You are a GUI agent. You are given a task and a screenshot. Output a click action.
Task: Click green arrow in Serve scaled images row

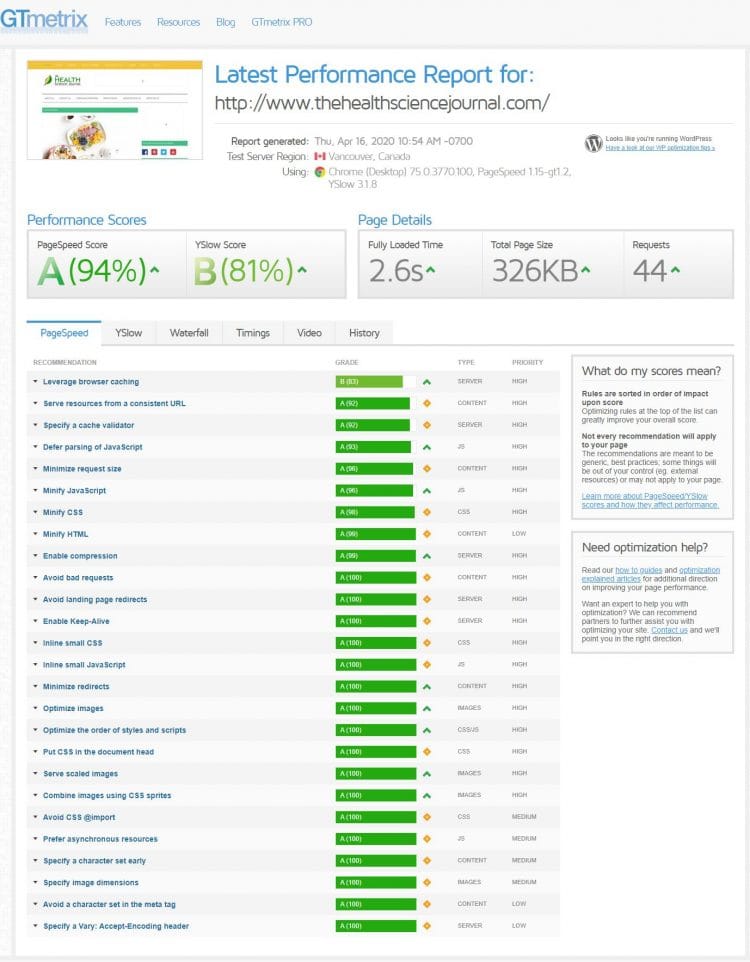click(x=427, y=774)
